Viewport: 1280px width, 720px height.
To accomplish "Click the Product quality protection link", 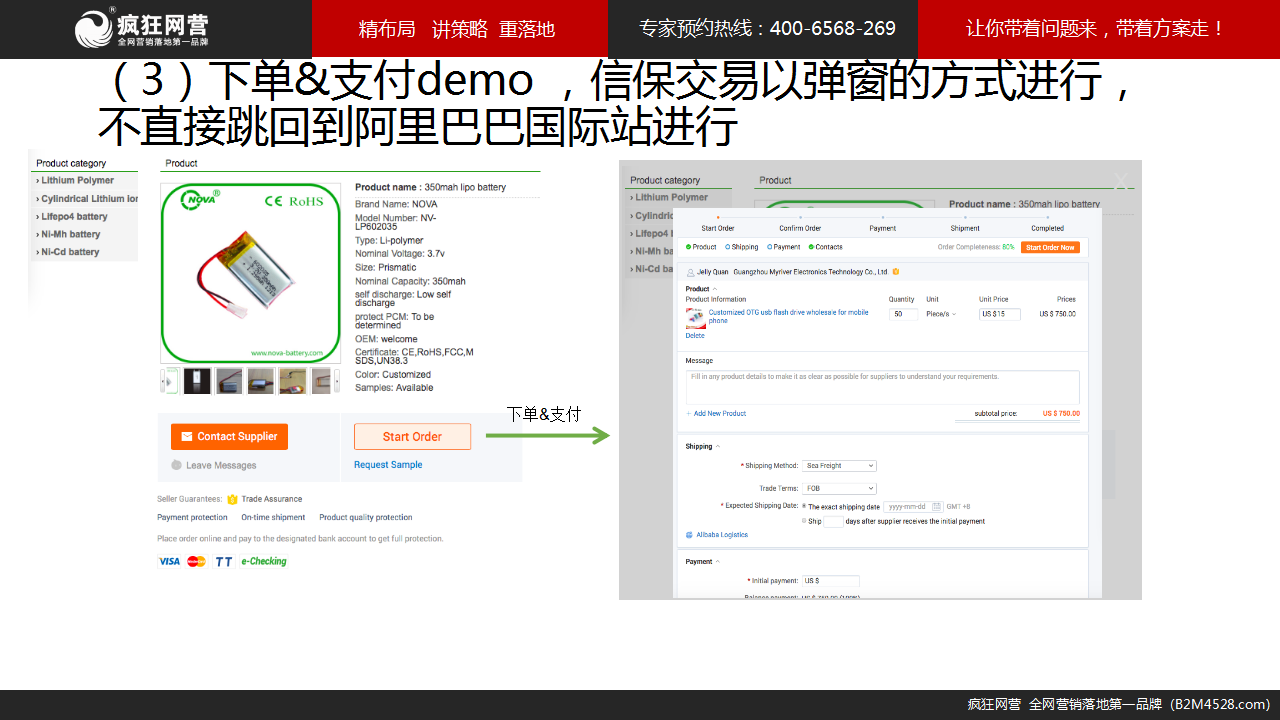I will (366, 518).
